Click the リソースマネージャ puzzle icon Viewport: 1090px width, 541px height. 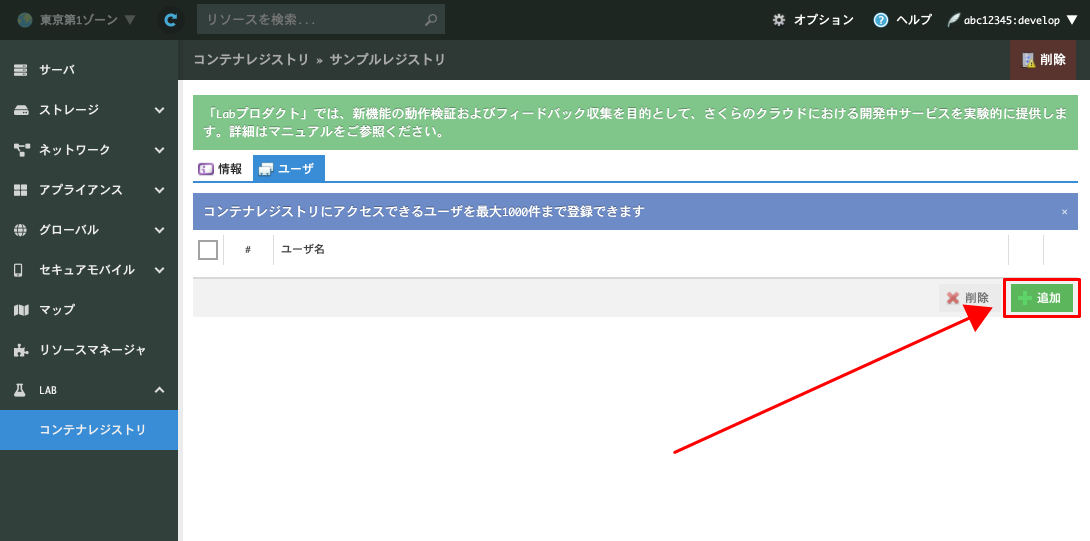21,350
